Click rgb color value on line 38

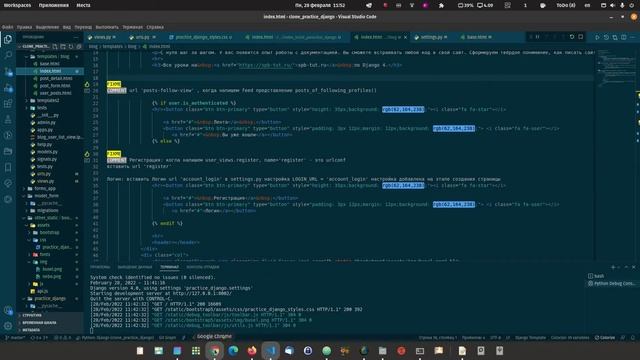coord(454,204)
